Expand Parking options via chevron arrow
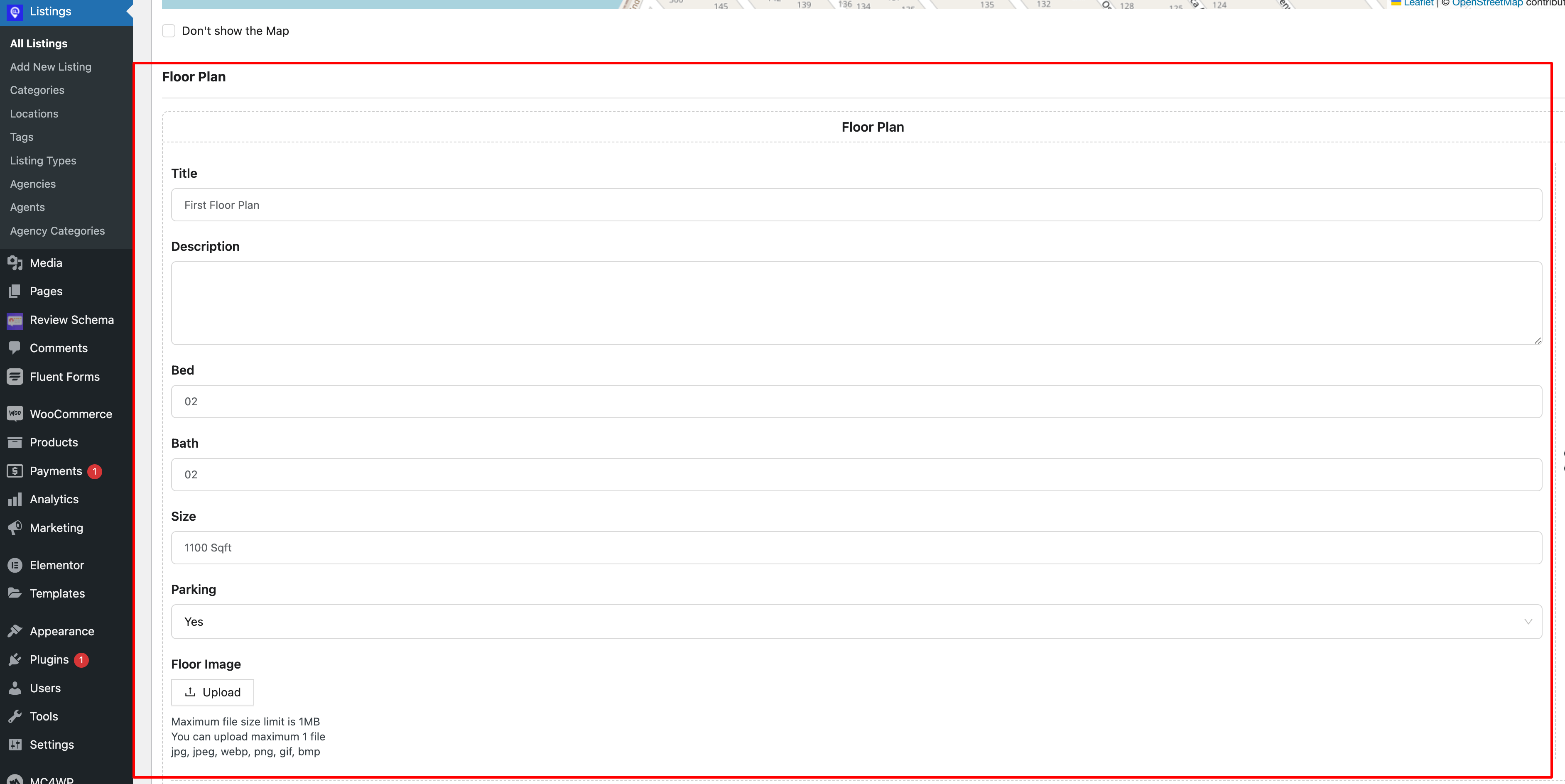1565x784 pixels. [1528, 622]
